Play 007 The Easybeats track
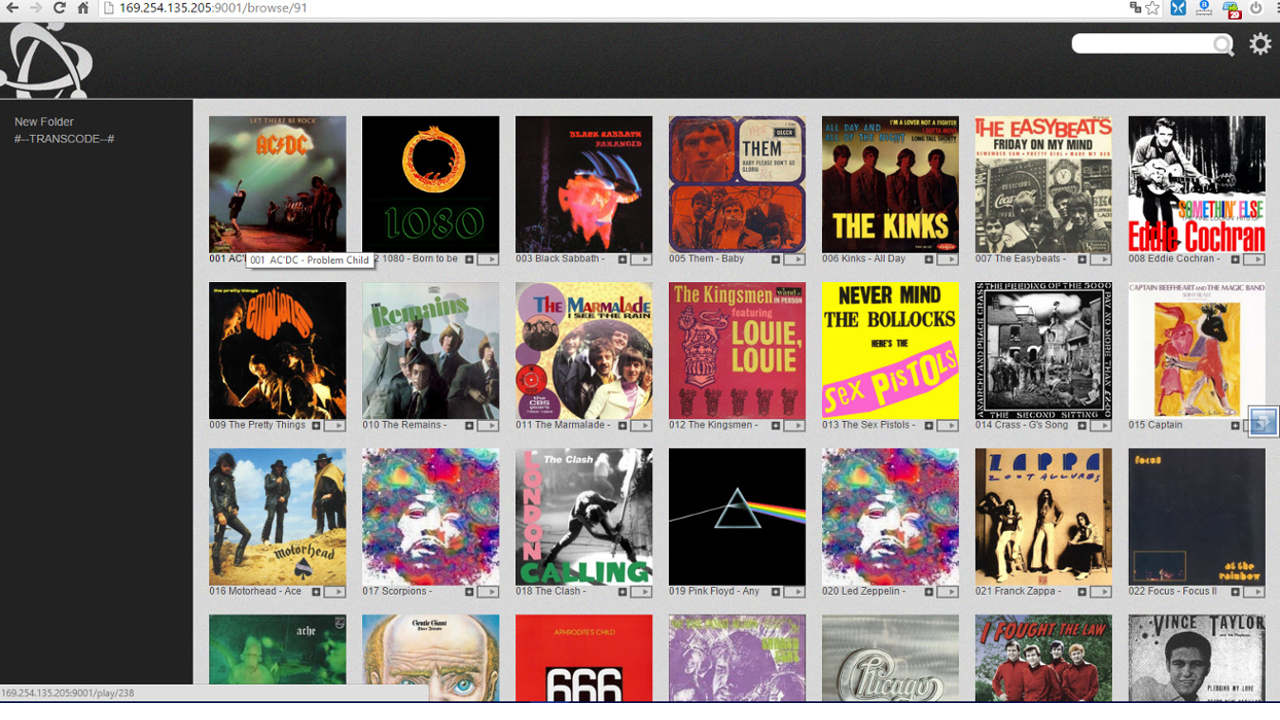 (1100, 259)
